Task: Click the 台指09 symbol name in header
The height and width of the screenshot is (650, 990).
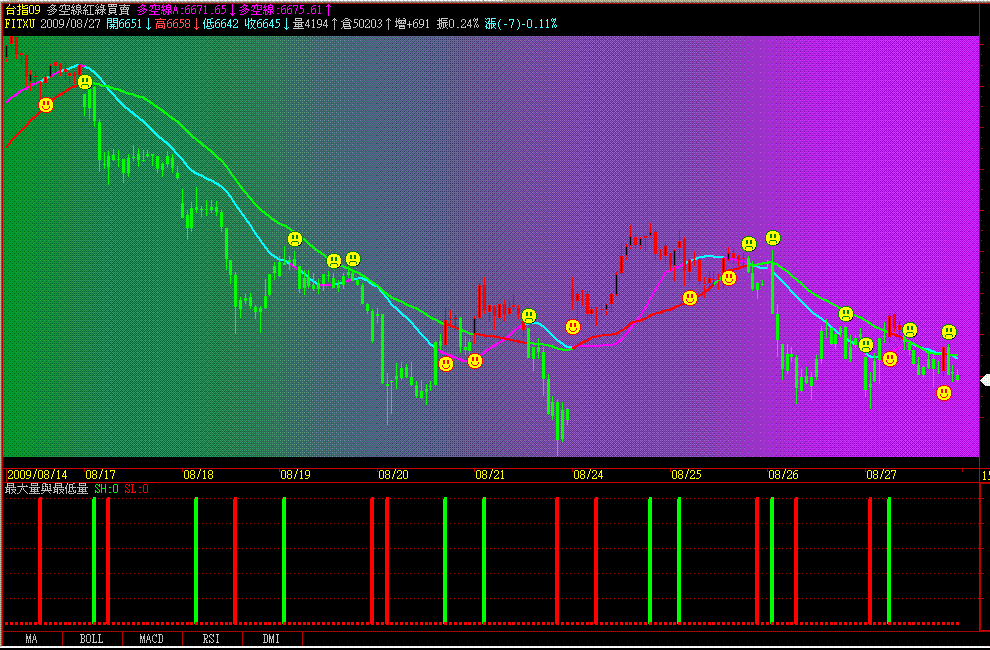Action: click(x=22, y=9)
